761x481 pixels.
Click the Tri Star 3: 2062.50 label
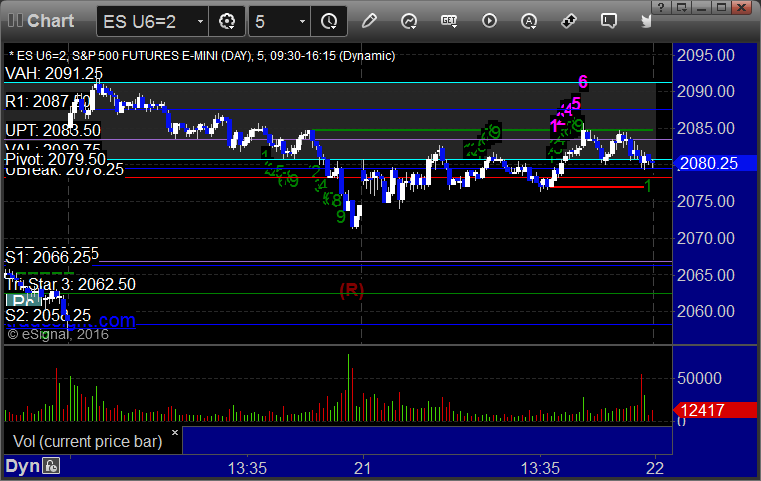pyautogui.click(x=70, y=284)
